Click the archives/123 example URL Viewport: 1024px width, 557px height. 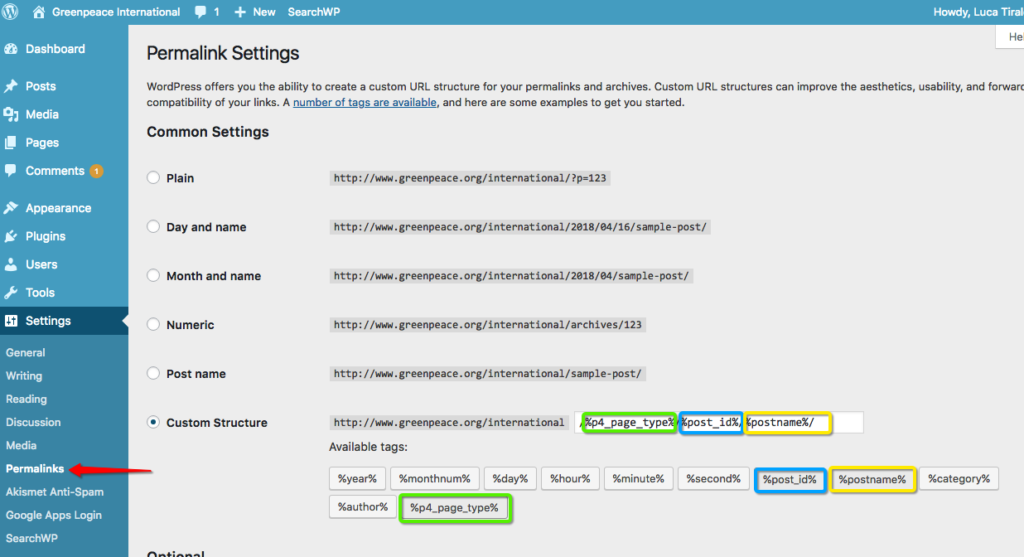[487, 325]
